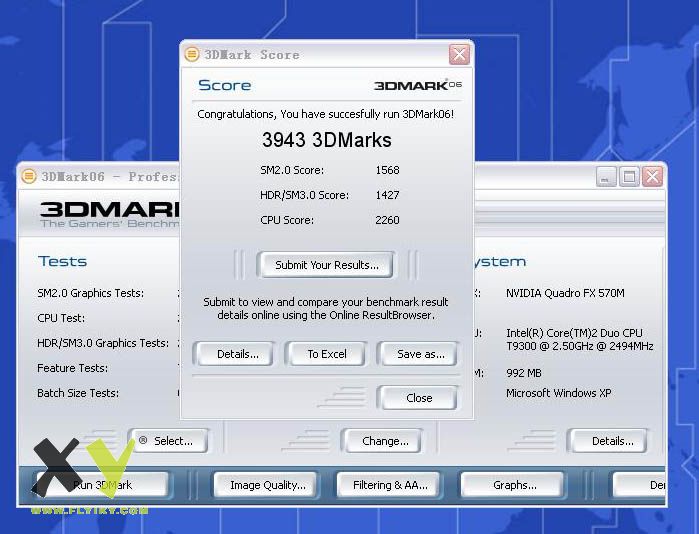Close the 3DMark Score dialog with X
Screen dimensions: 699x534
click(x=459, y=54)
